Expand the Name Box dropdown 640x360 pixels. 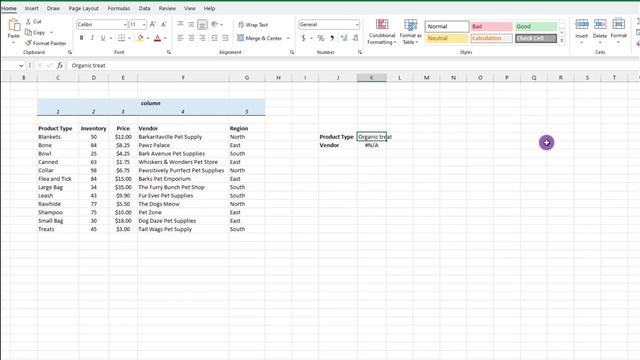click(21, 65)
